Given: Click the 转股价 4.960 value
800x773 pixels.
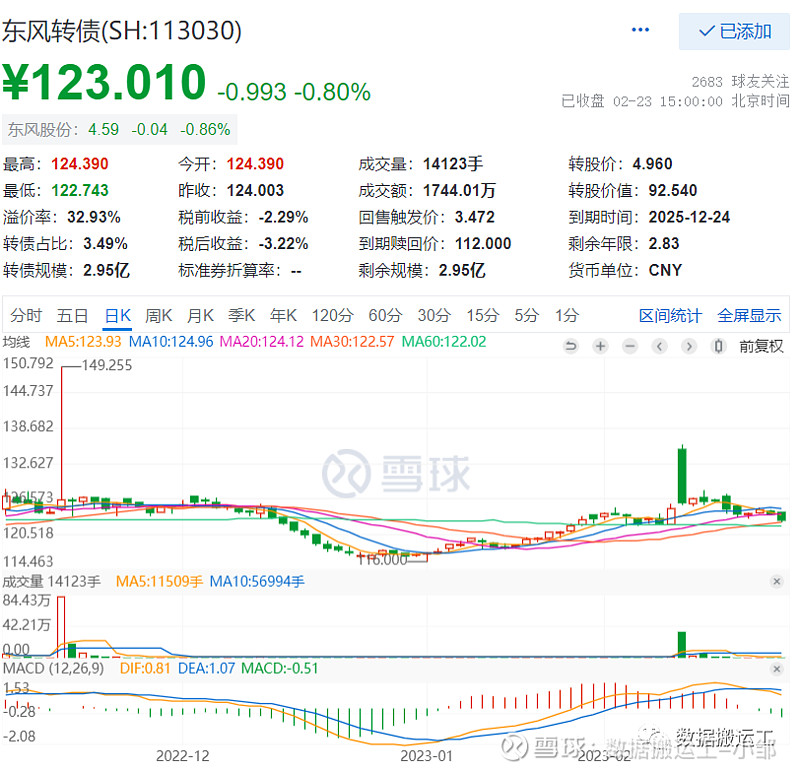Looking at the screenshot, I should pos(652,164).
